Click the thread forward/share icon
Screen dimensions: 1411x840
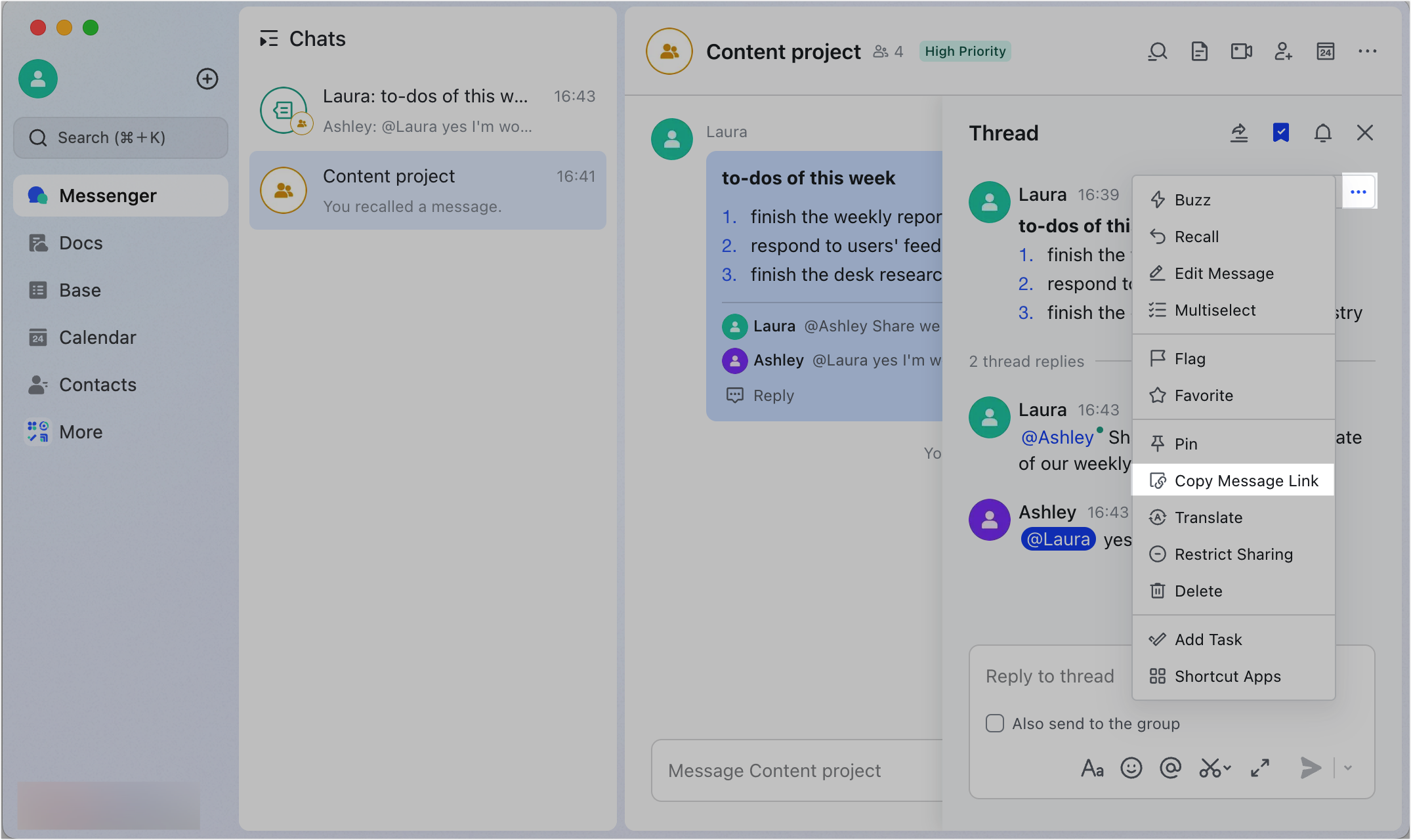point(1239,133)
